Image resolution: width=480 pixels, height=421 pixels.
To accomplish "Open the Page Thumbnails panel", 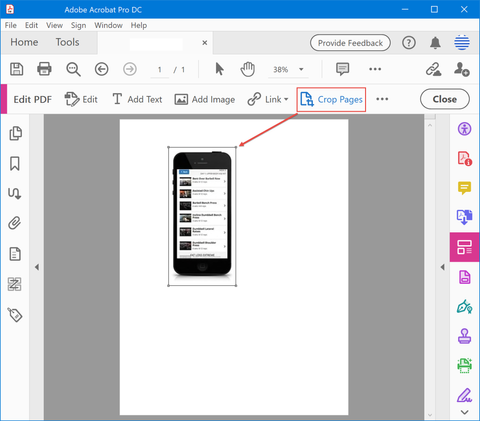I will tap(15, 133).
